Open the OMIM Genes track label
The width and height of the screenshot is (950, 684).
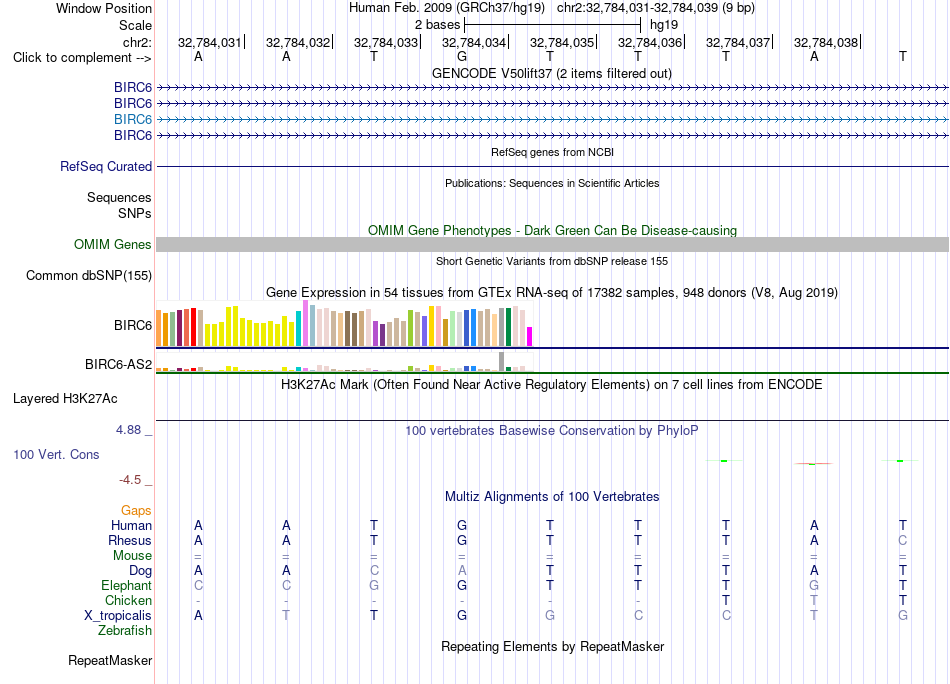pyautogui.click(x=113, y=244)
